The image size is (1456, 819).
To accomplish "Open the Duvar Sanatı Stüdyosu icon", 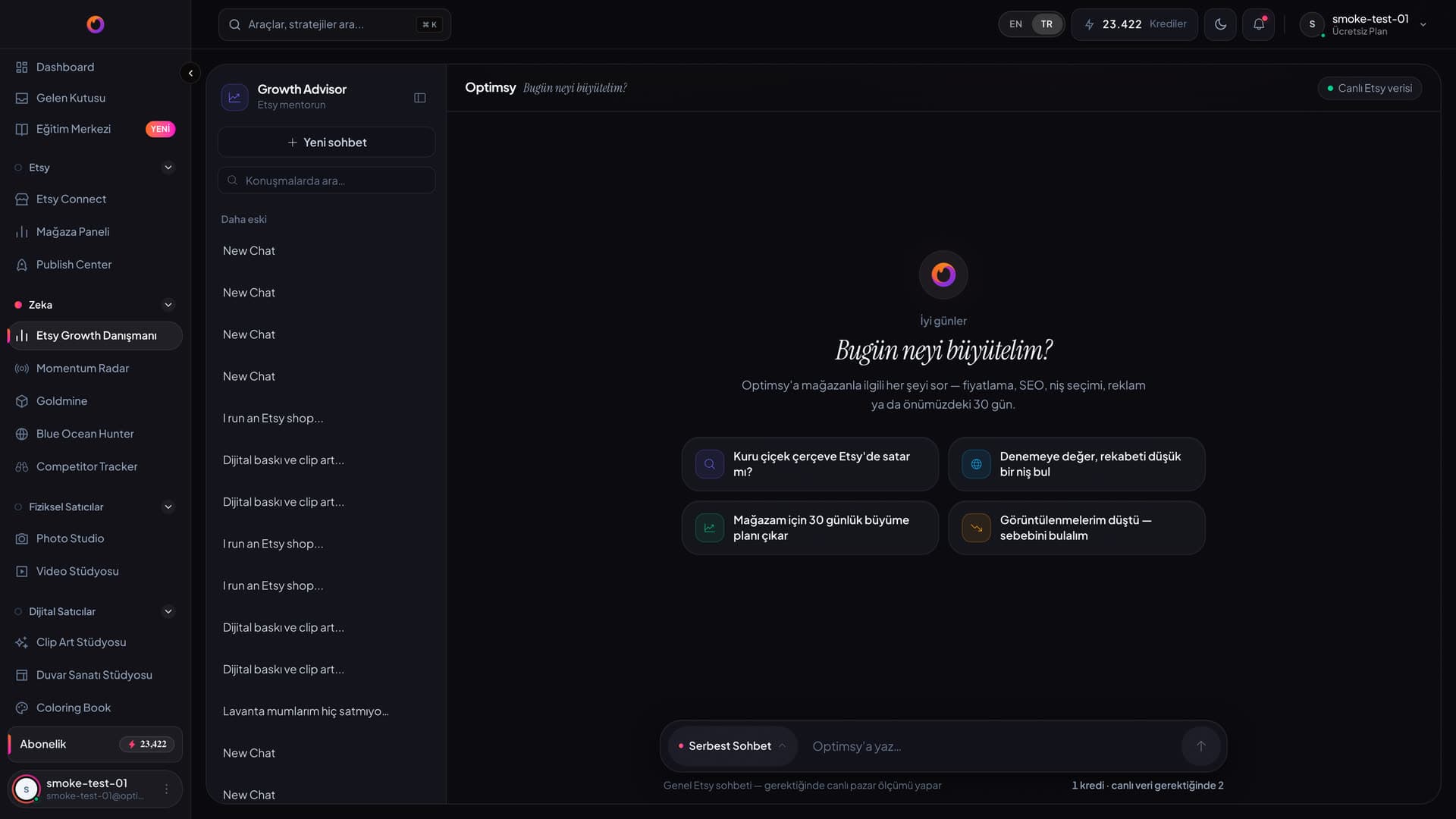I will 22,675.
